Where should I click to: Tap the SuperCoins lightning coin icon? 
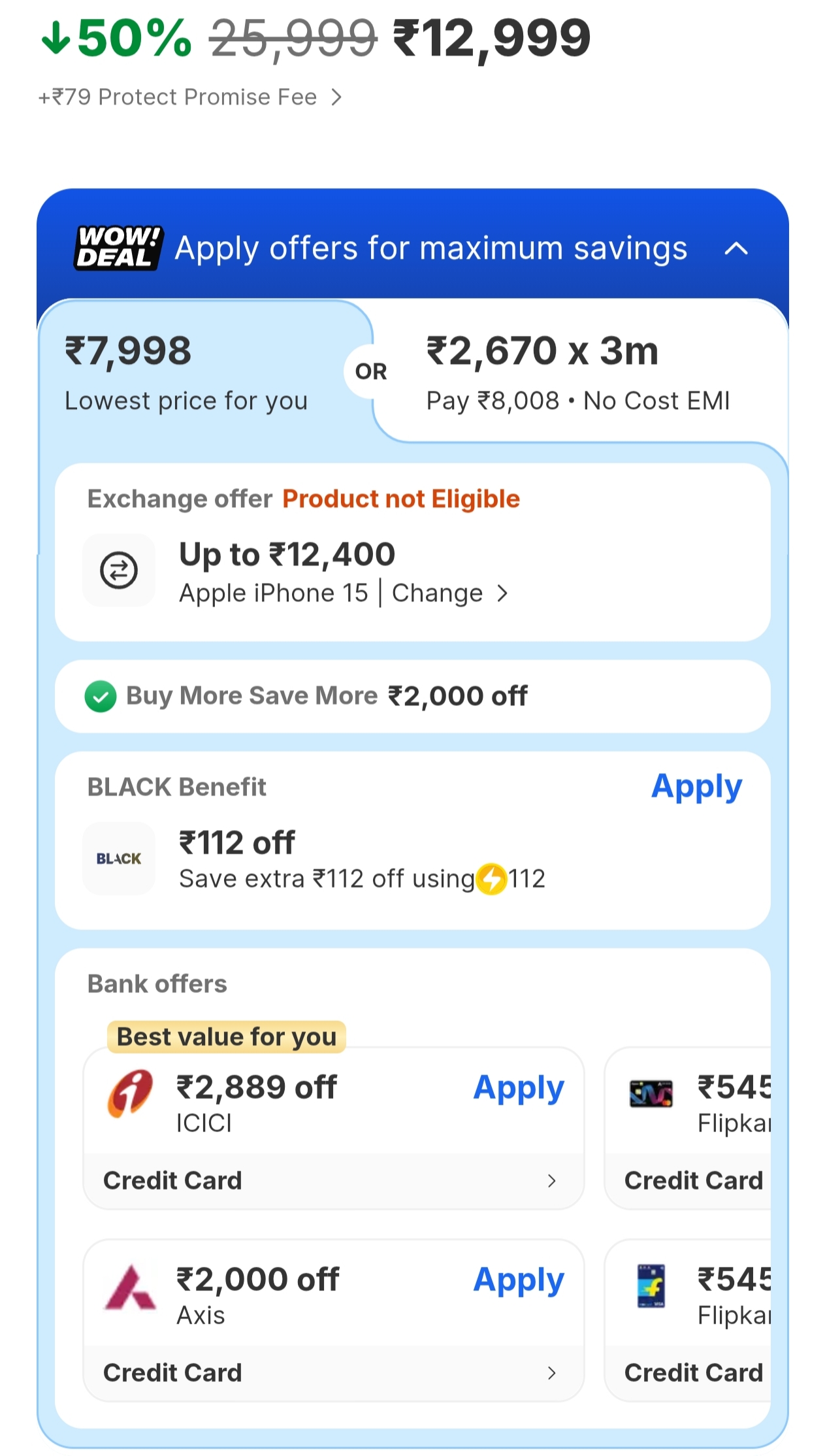tap(491, 878)
